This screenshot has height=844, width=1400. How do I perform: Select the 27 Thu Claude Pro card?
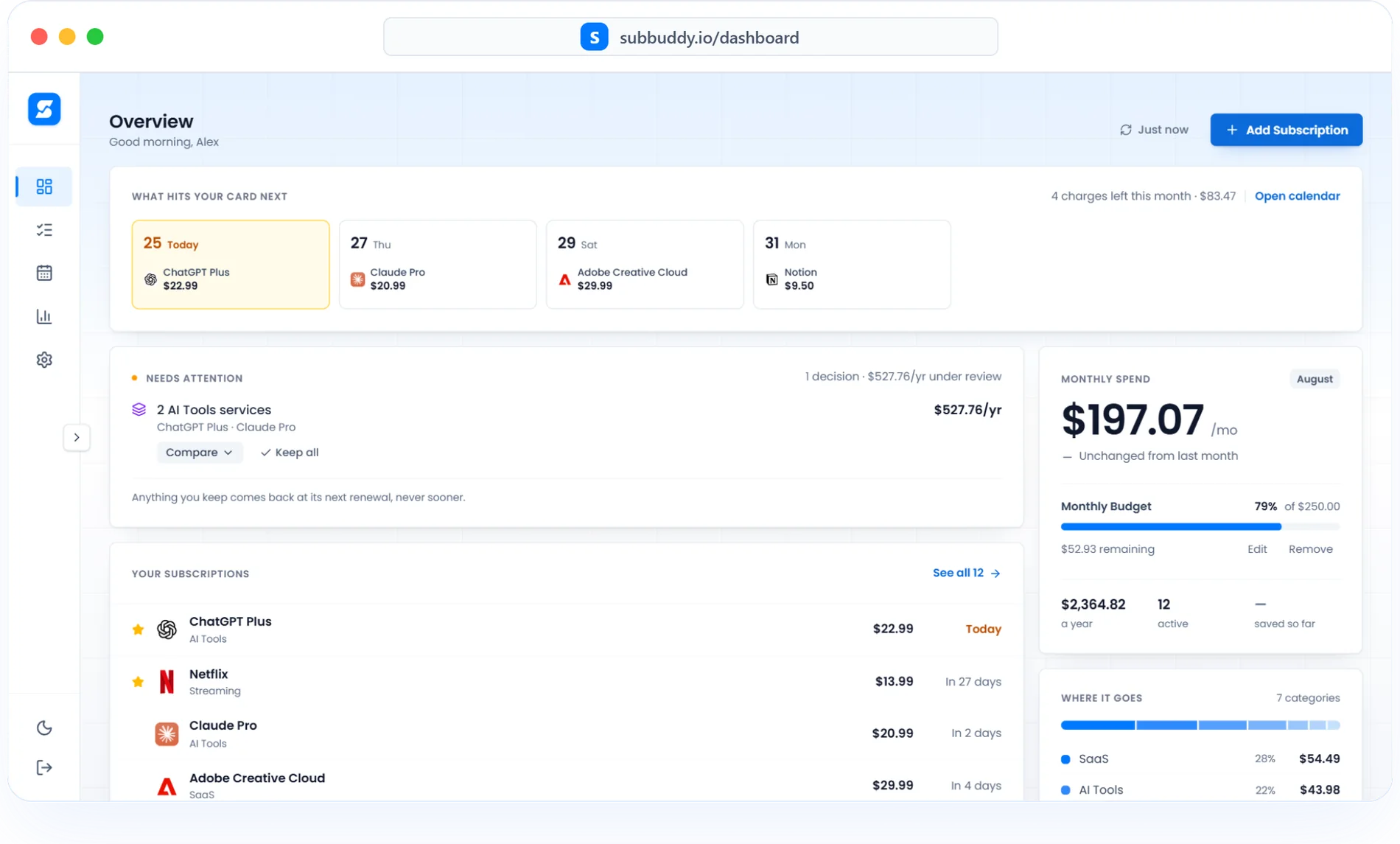pos(438,264)
